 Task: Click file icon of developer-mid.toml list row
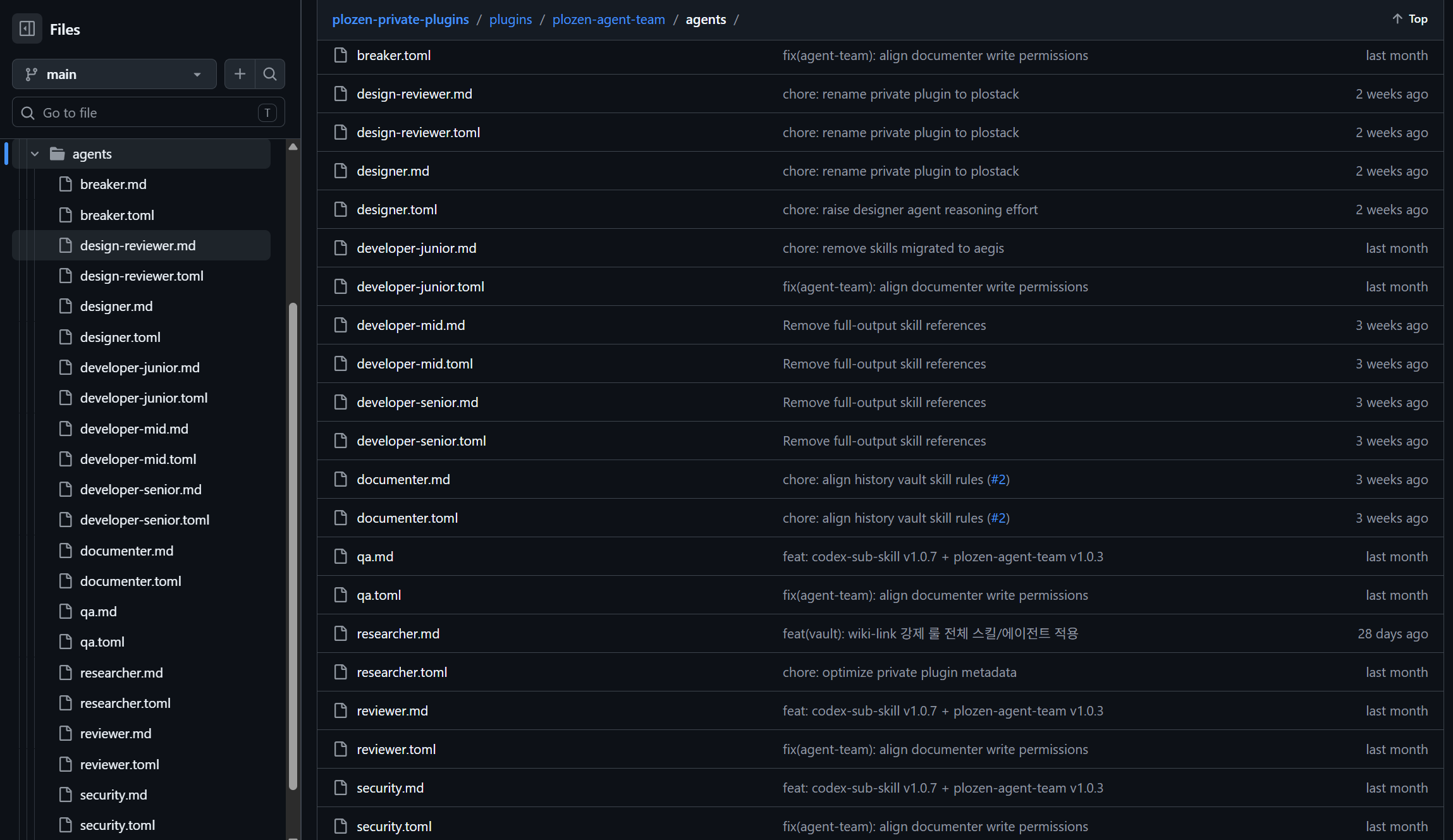[x=340, y=363]
